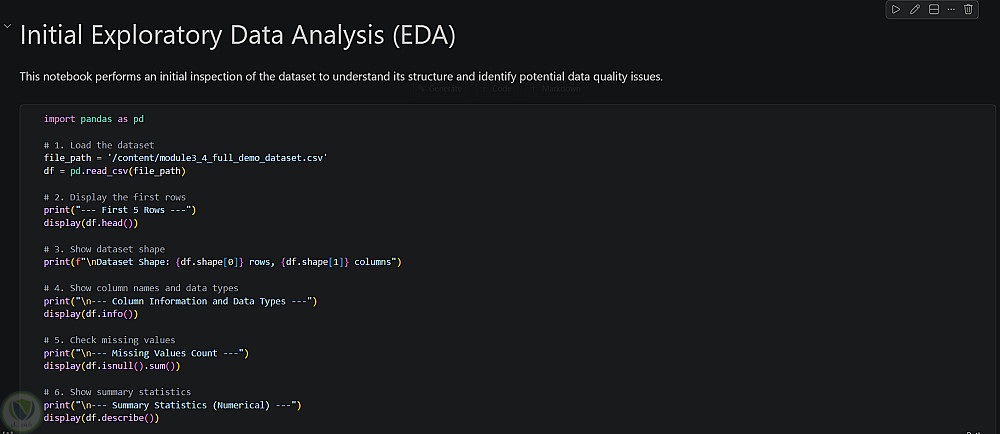Run the markdown cell with play icon
This screenshot has height=434, width=1000.
tap(896, 10)
